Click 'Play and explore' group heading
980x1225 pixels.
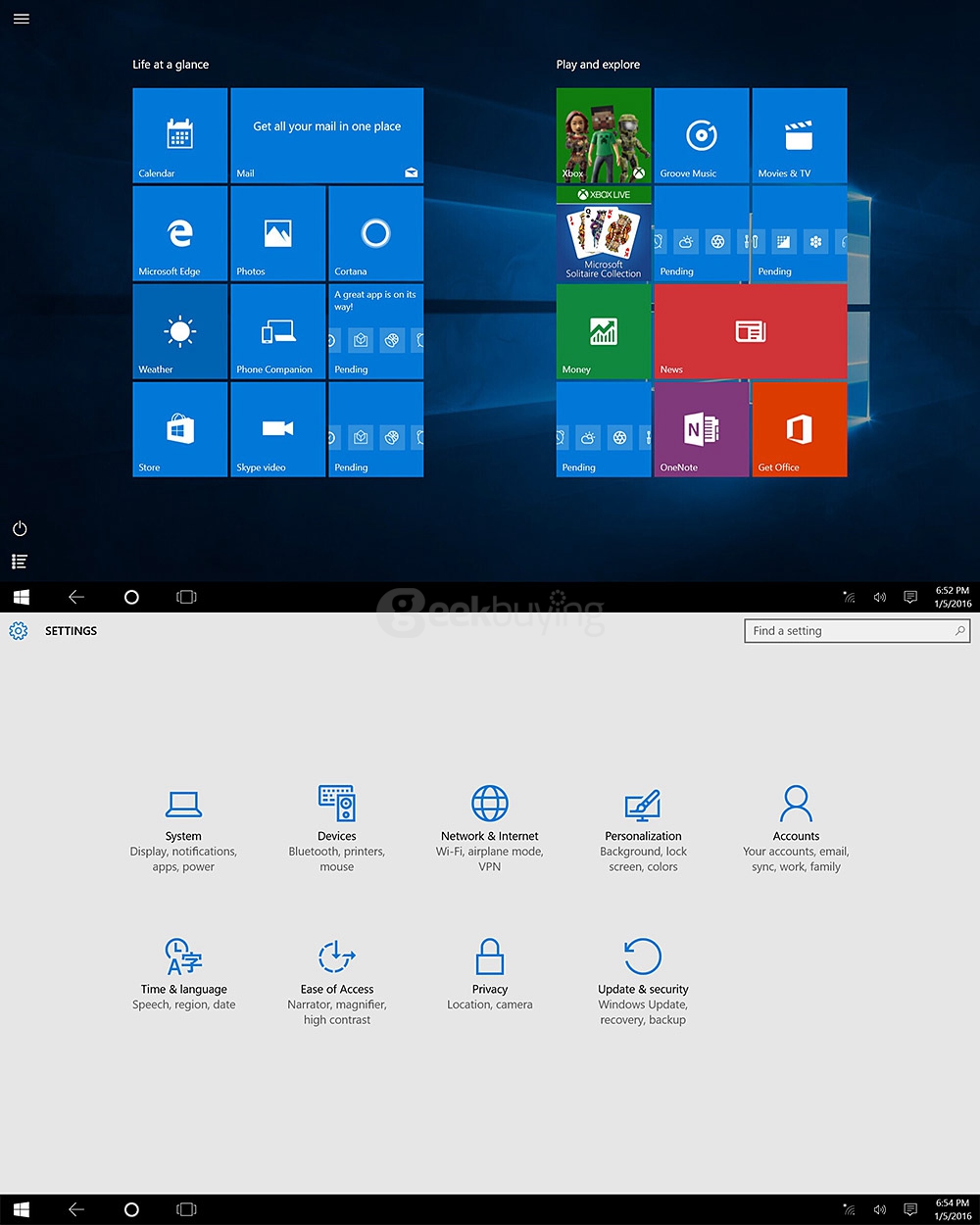tap(598, 65)
